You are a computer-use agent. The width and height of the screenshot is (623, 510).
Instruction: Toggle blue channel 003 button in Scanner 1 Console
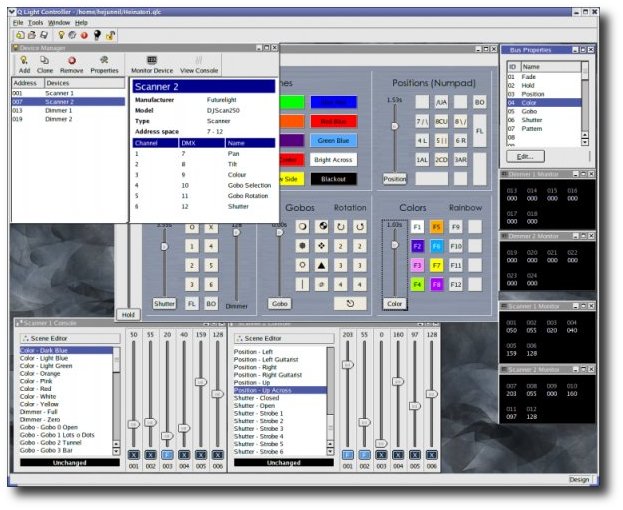167,455
